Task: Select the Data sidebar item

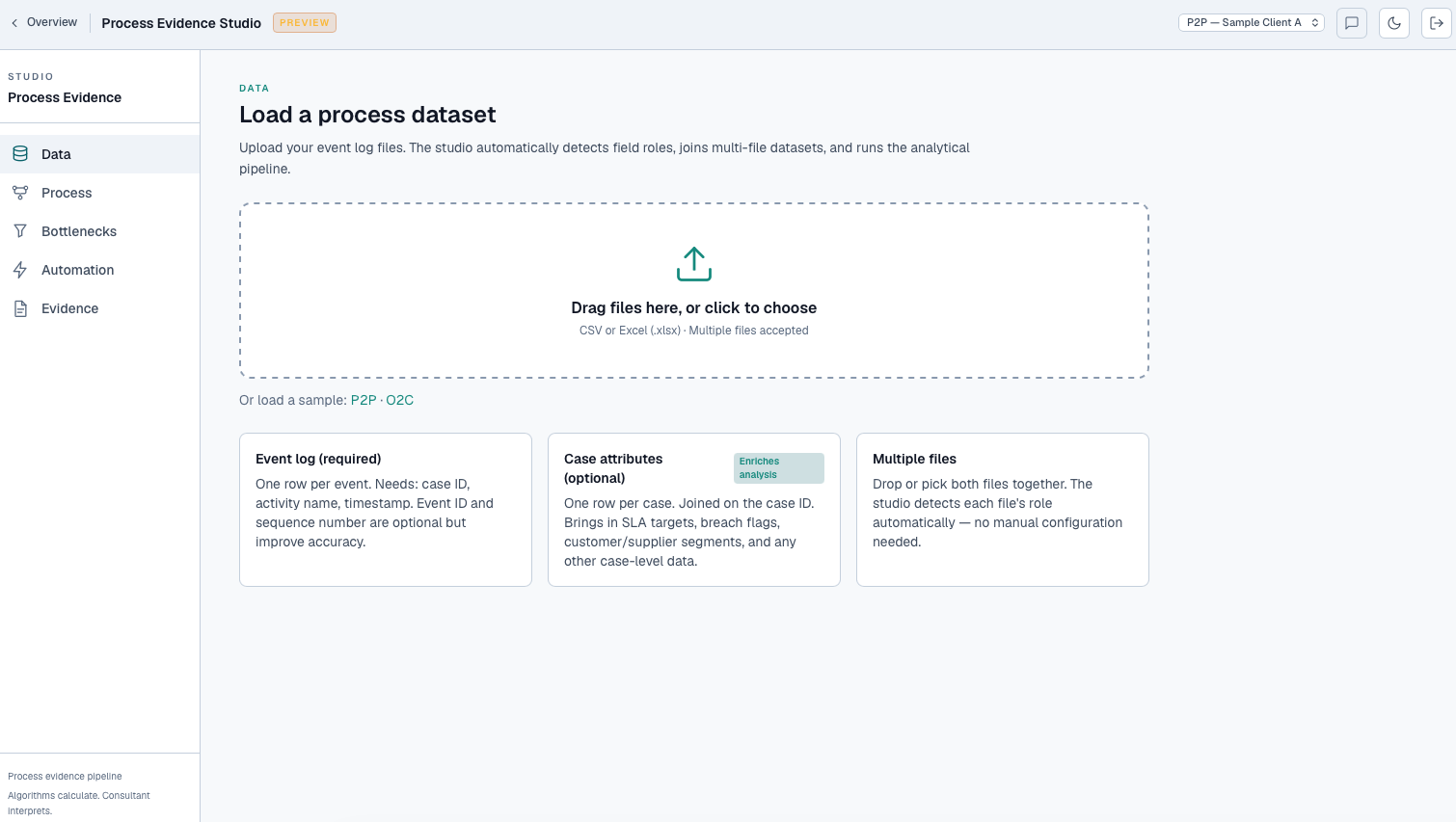Action: pyautogui.click(x=99, y=154)
